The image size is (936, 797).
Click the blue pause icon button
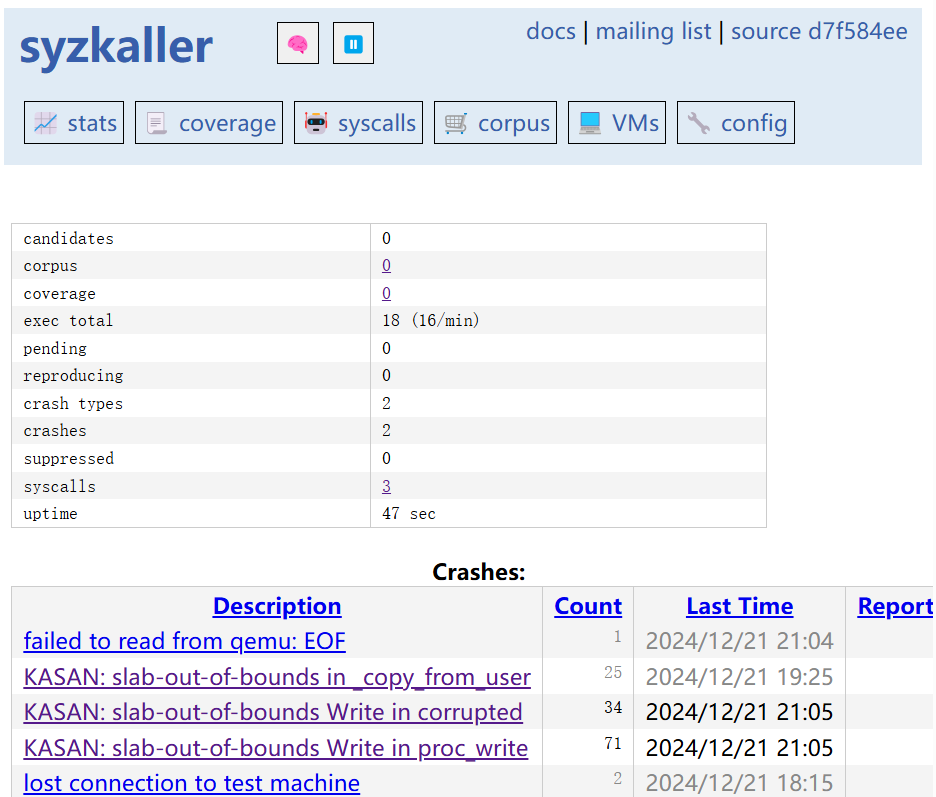pos(353,43)
